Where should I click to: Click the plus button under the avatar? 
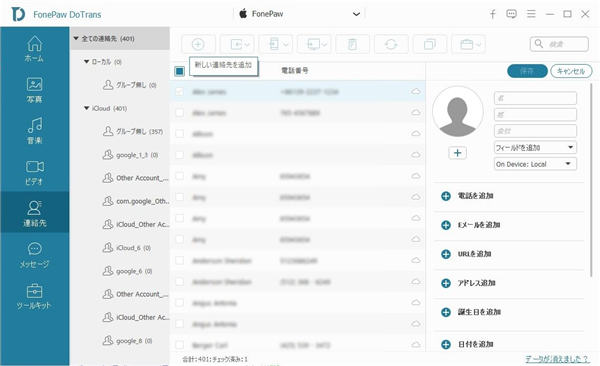pyautogui.click(x=457, y=153)
